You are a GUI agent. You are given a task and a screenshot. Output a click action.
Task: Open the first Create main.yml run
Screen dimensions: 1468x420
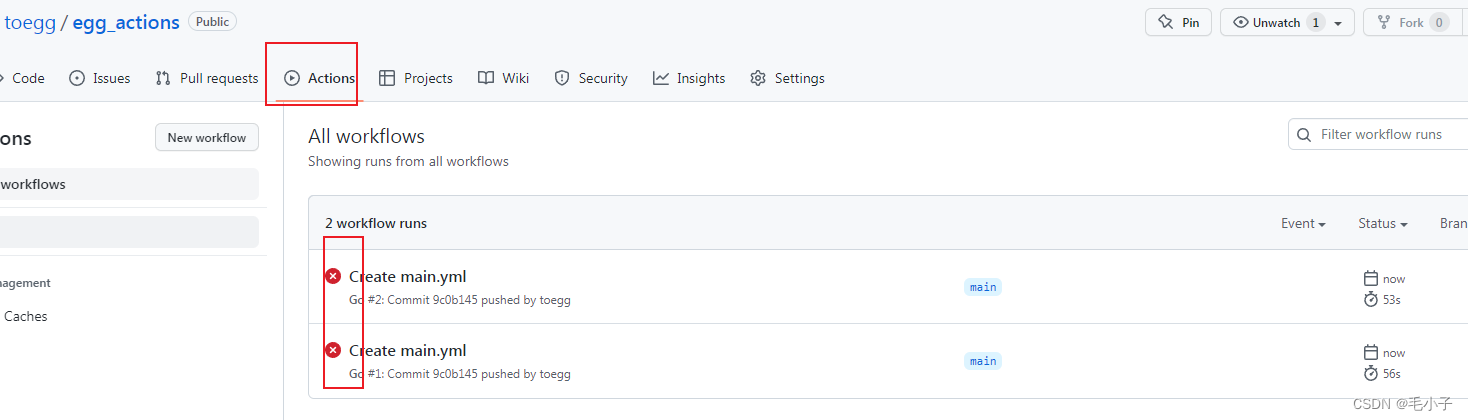tap(407, 276)
